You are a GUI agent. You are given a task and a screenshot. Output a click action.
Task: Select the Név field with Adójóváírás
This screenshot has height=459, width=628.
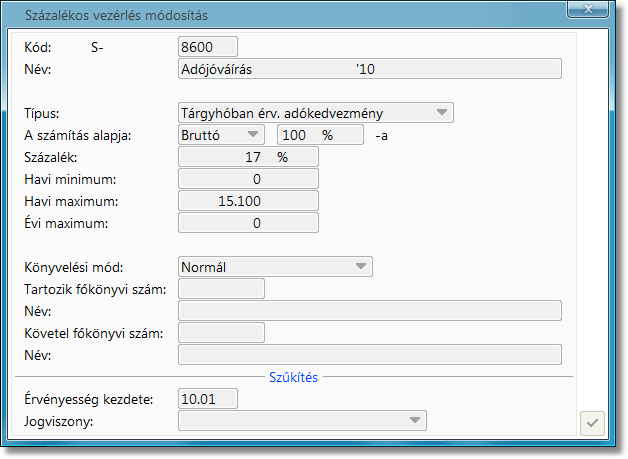pos(369,69)
